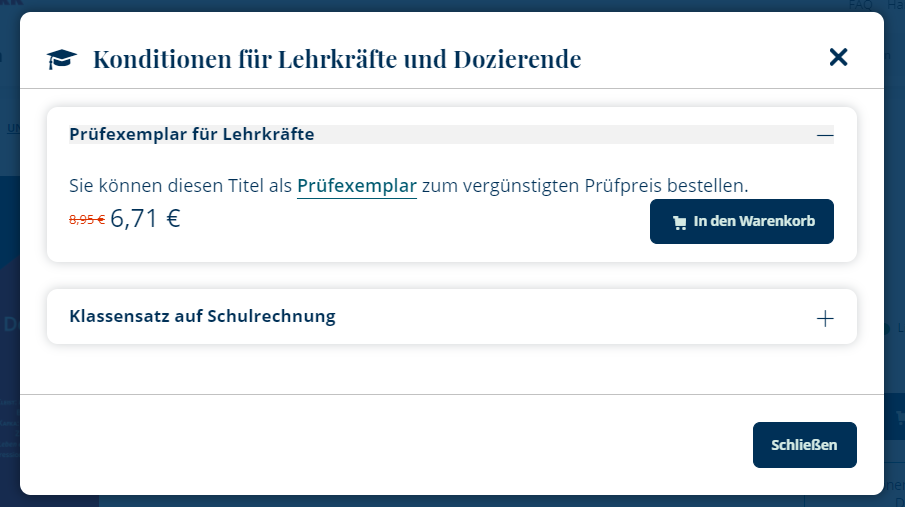905x507 pixels.
Task: Click the graduation cap icon in the dialog header
Action: tap(62, 60)
